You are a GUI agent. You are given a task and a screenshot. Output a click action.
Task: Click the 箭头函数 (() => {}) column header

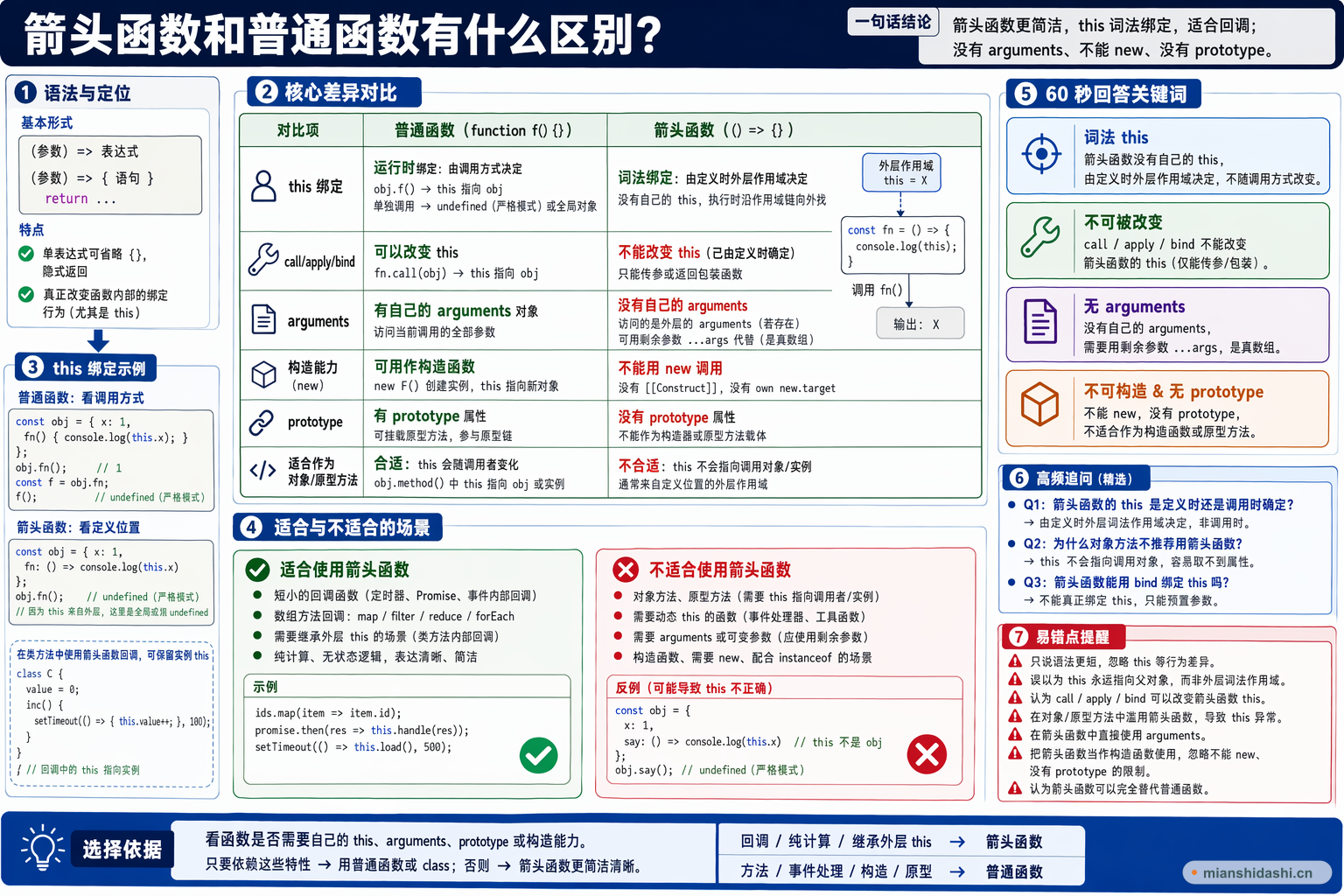(x=724, y=130)
